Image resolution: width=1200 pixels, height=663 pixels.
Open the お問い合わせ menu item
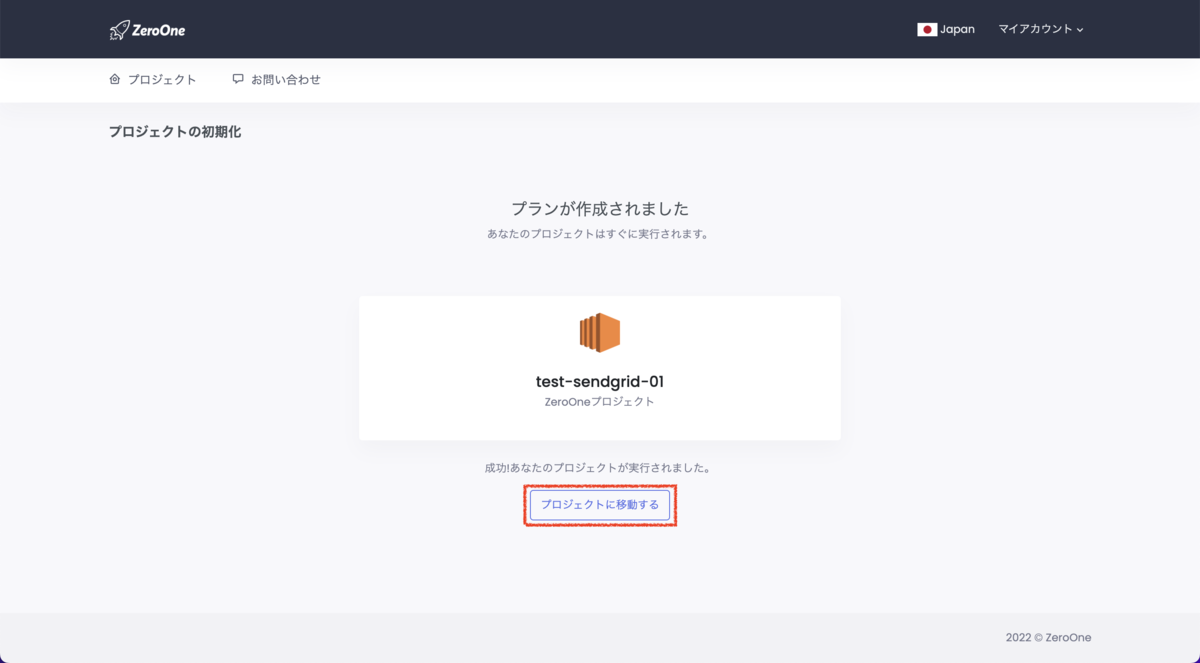click(277, 79)
